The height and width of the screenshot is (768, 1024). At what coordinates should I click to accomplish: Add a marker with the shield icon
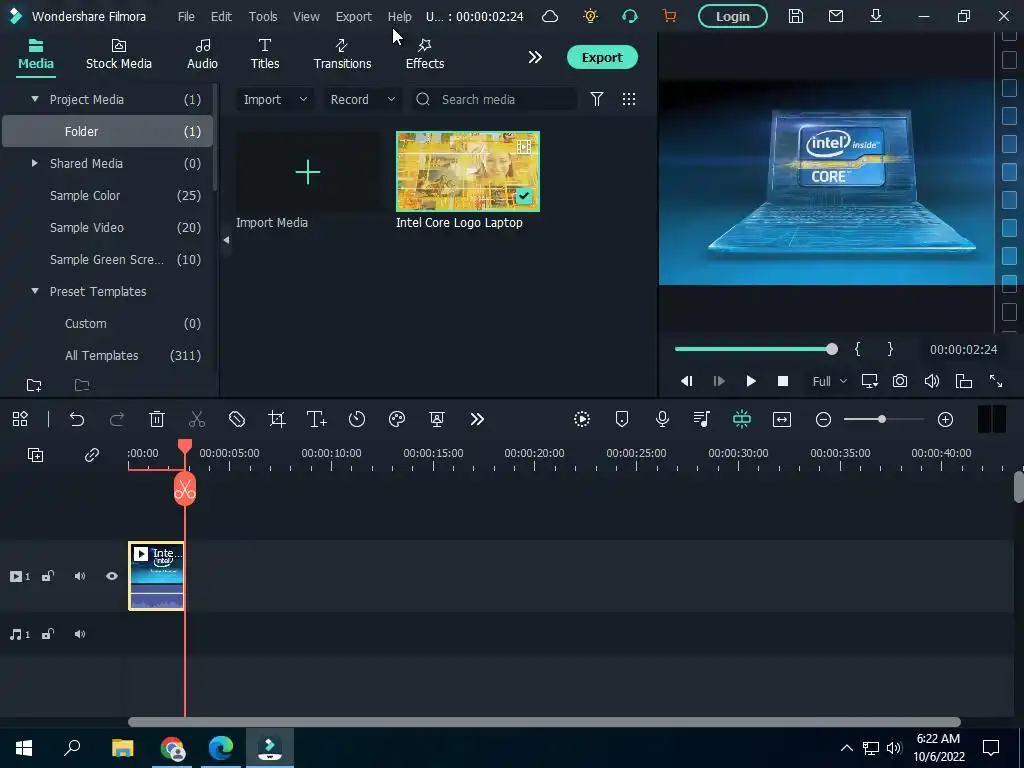[x=622, y=419]
